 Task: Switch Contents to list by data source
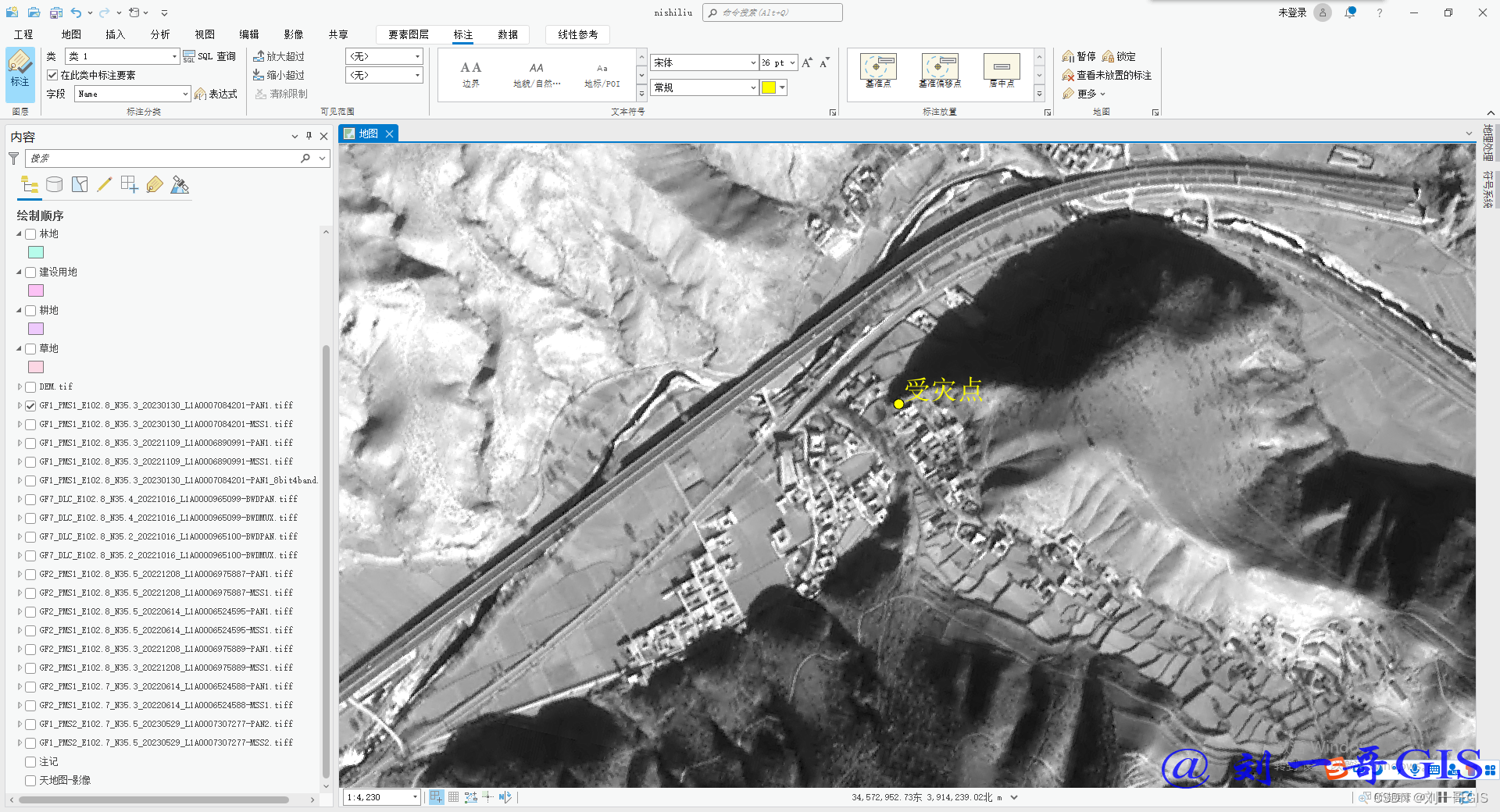pos(54,185)
